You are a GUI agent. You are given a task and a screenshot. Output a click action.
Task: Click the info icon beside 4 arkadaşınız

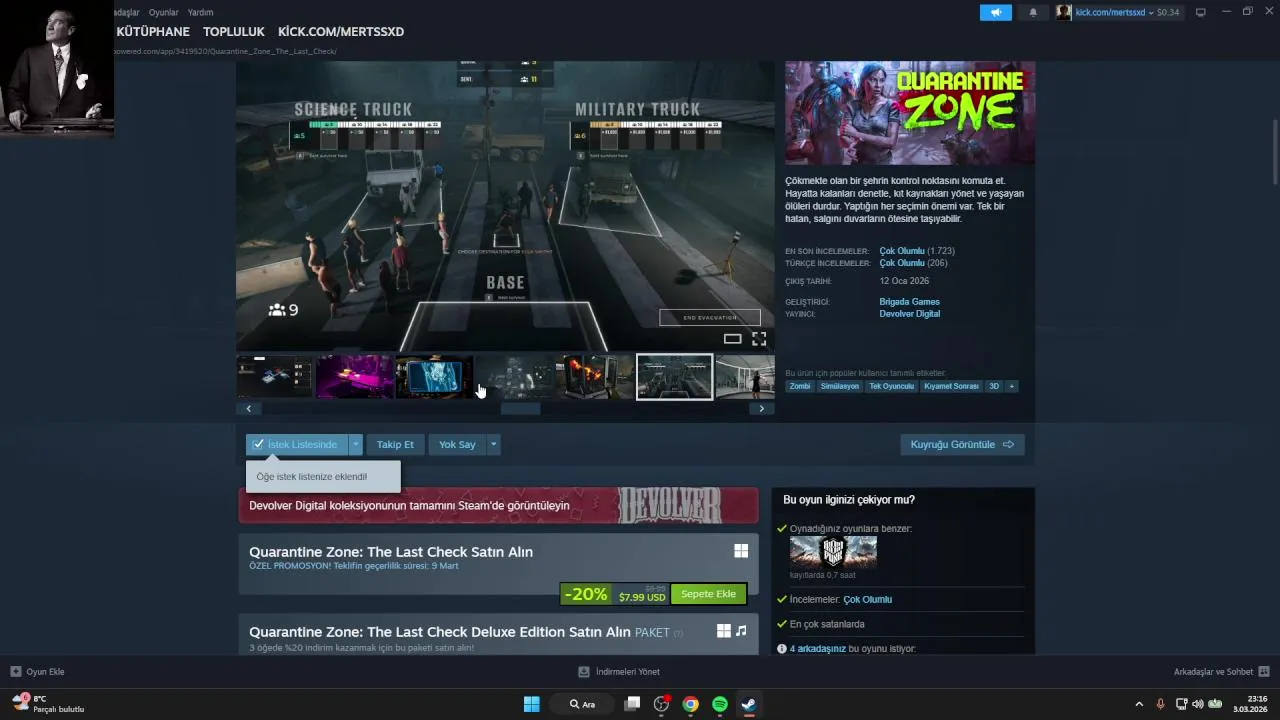[782, 649]
